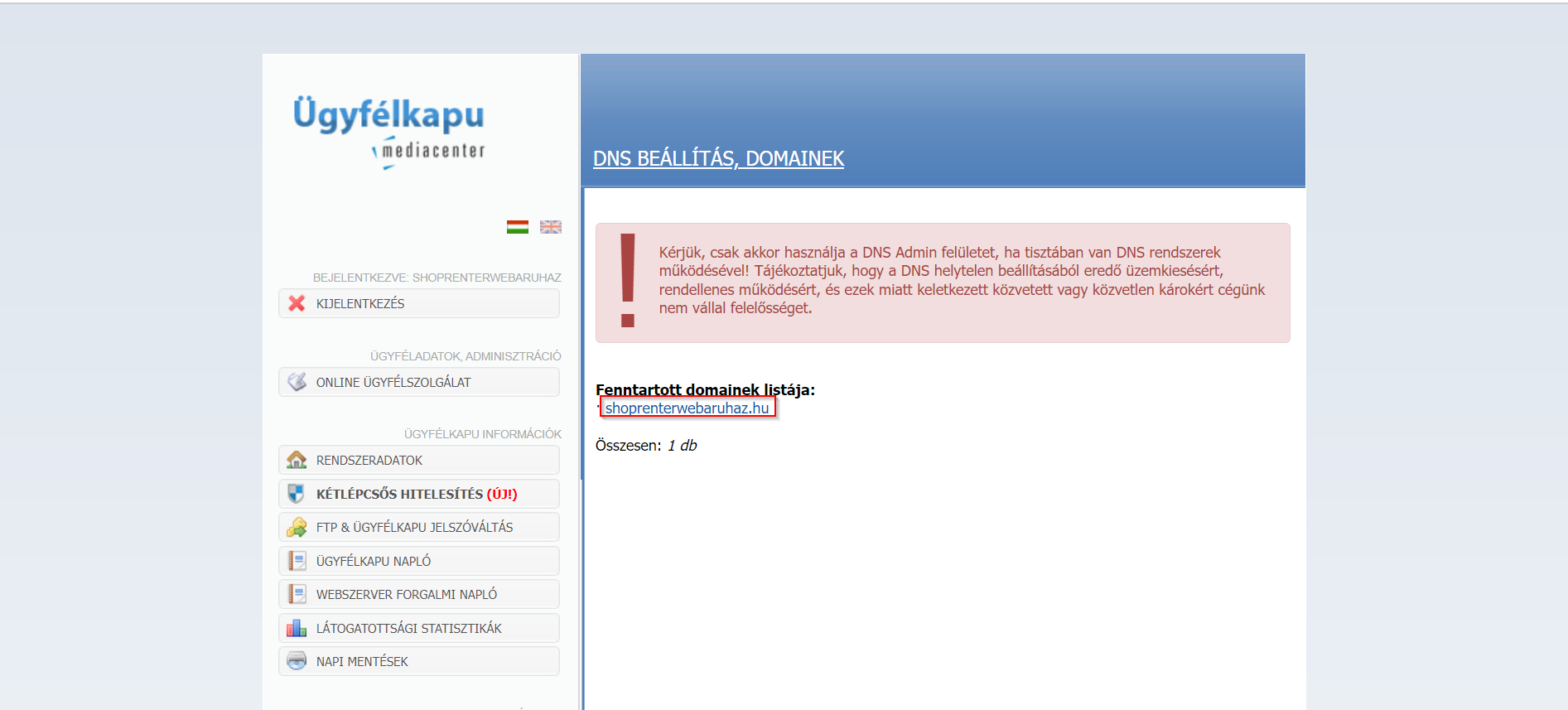This screenshot has height=710, width=1568.
Task: Click the house icon beside Rendszeradatok
Action: click(x=297, y=460)
